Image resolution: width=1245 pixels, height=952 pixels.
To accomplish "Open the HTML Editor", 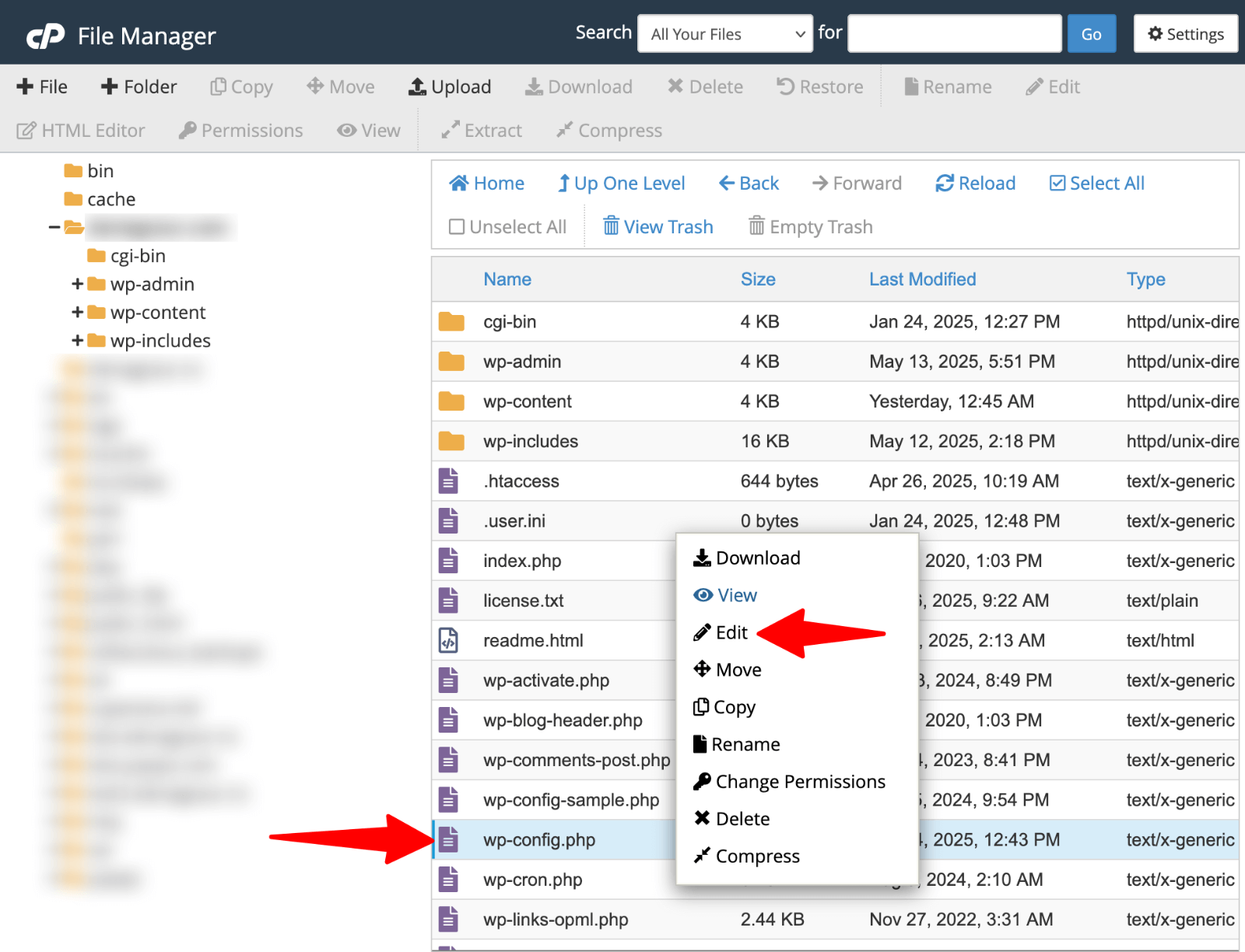I will tap(81, 130).
